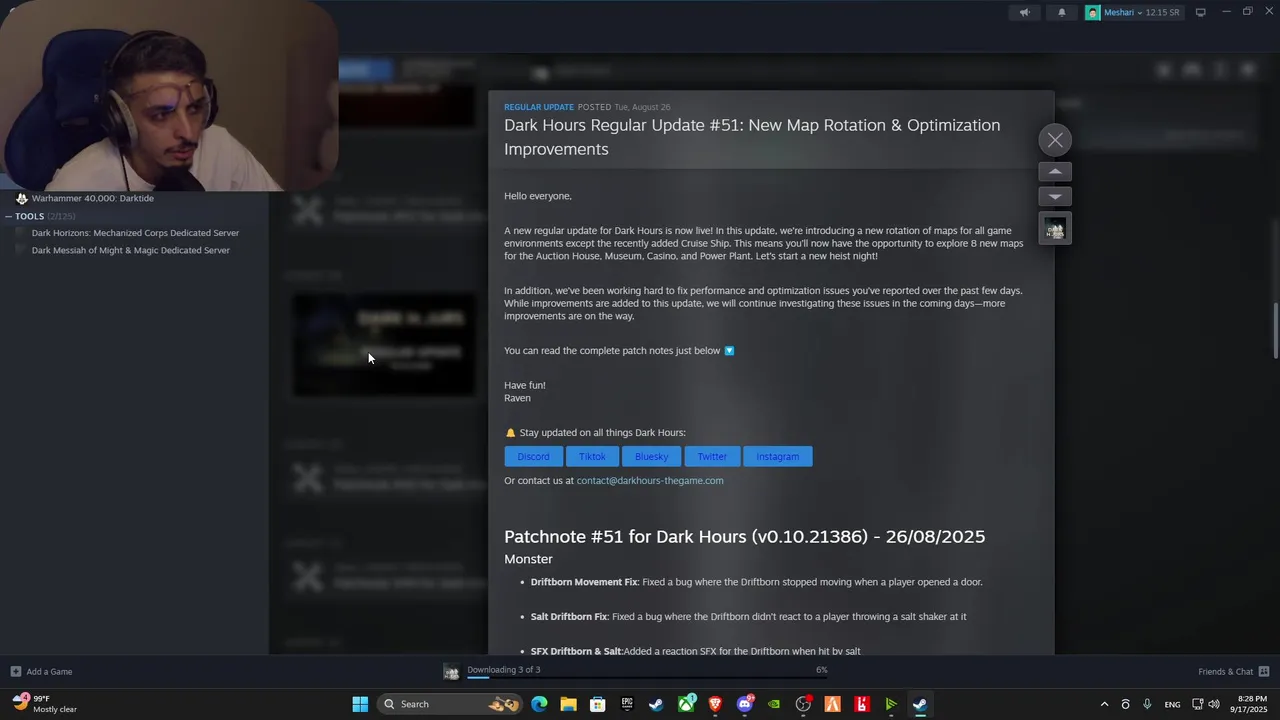Click the Meshari profile avatar

pos(1093,12)
